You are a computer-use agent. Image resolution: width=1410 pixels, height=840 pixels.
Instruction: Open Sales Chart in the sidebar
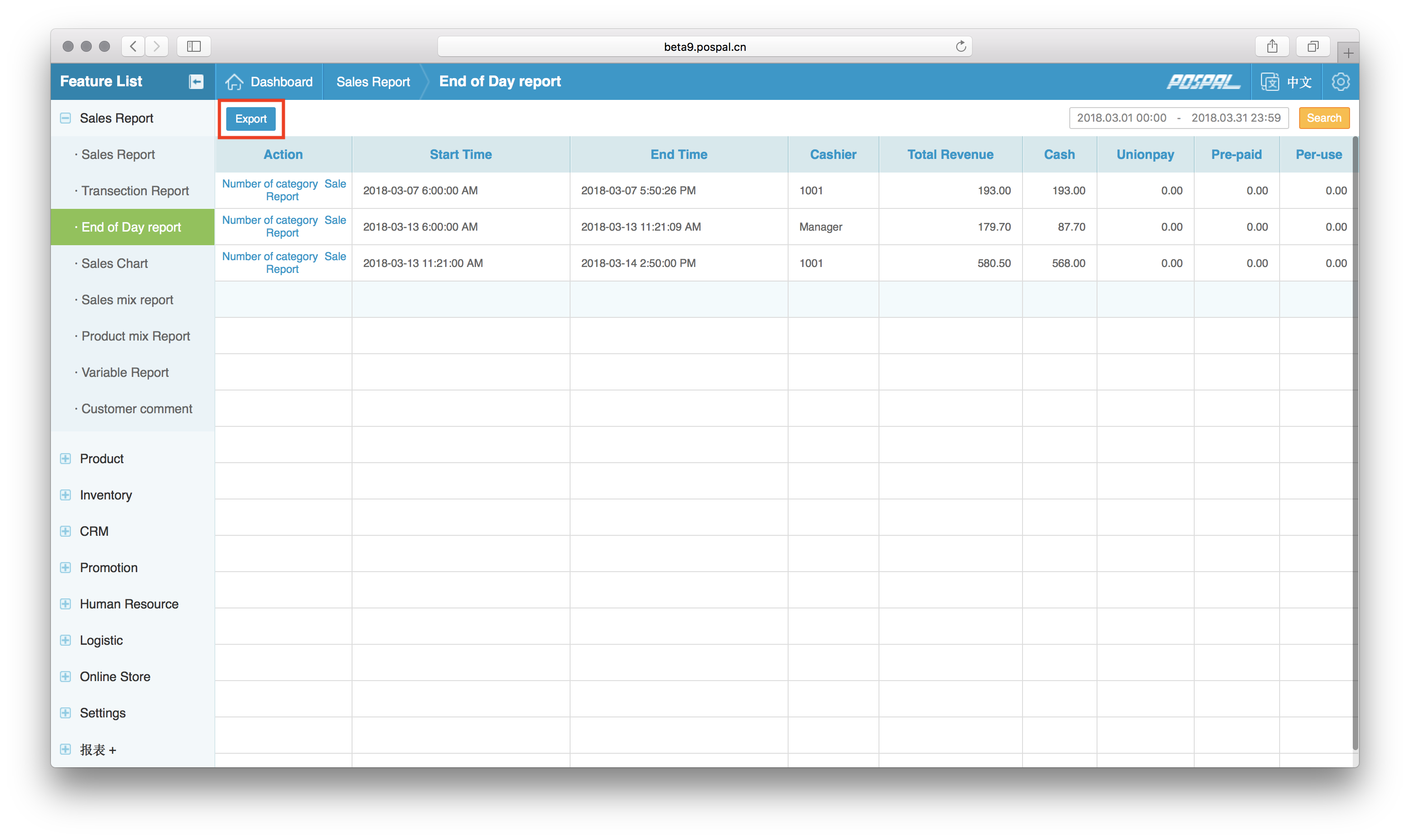point(114,263)
